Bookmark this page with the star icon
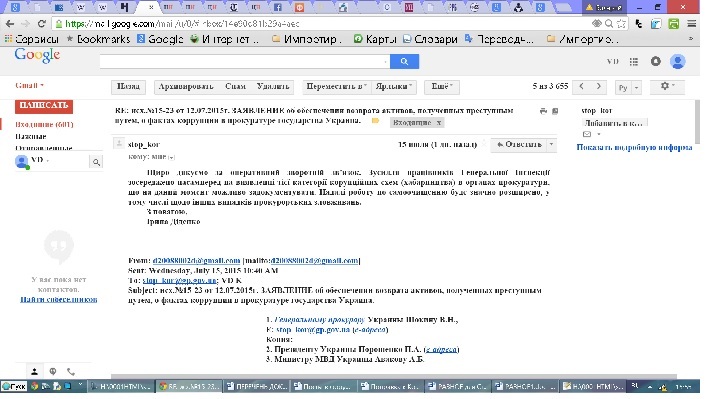Viewport: 712px width, 399px height. (622, 24)
